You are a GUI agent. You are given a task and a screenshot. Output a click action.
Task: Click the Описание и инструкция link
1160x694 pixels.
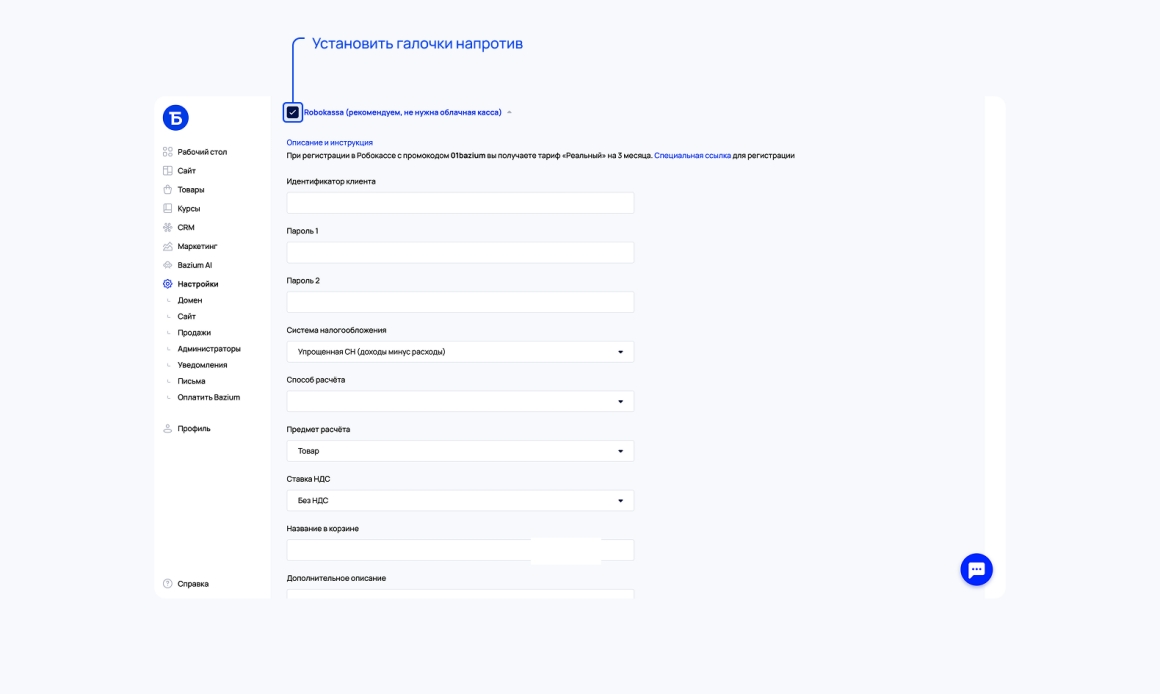329,142
